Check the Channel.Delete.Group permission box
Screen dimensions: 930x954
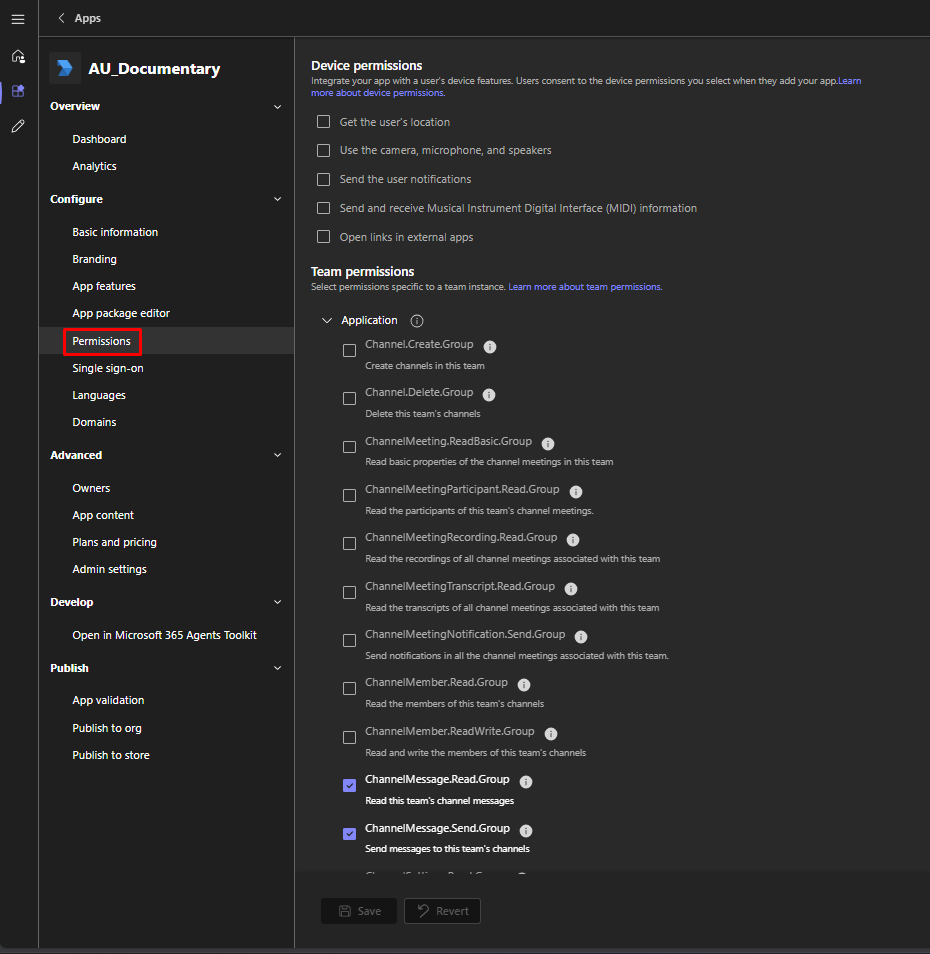tap(349, 398)
